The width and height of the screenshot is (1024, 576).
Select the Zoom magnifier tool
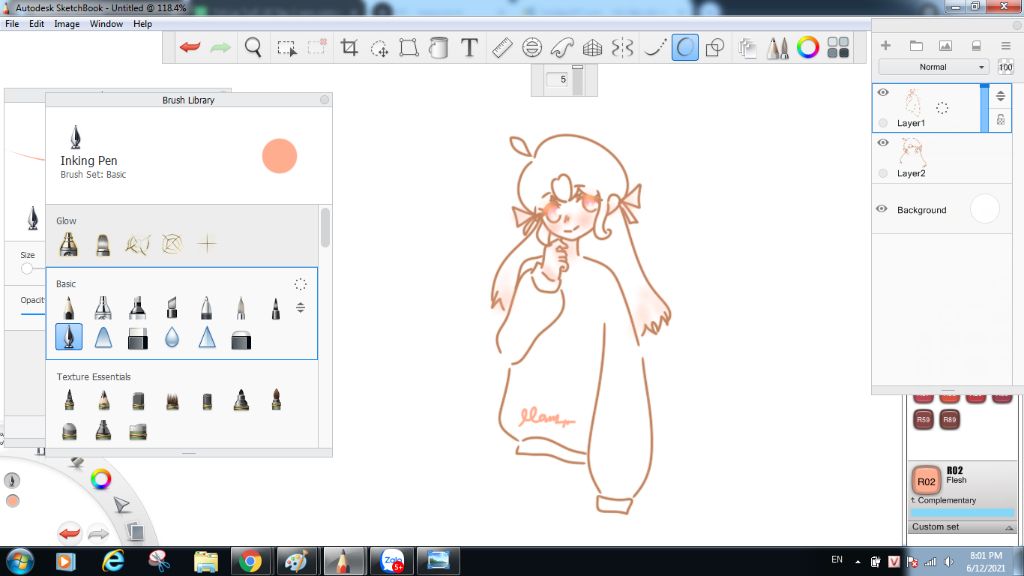point(253,47)
